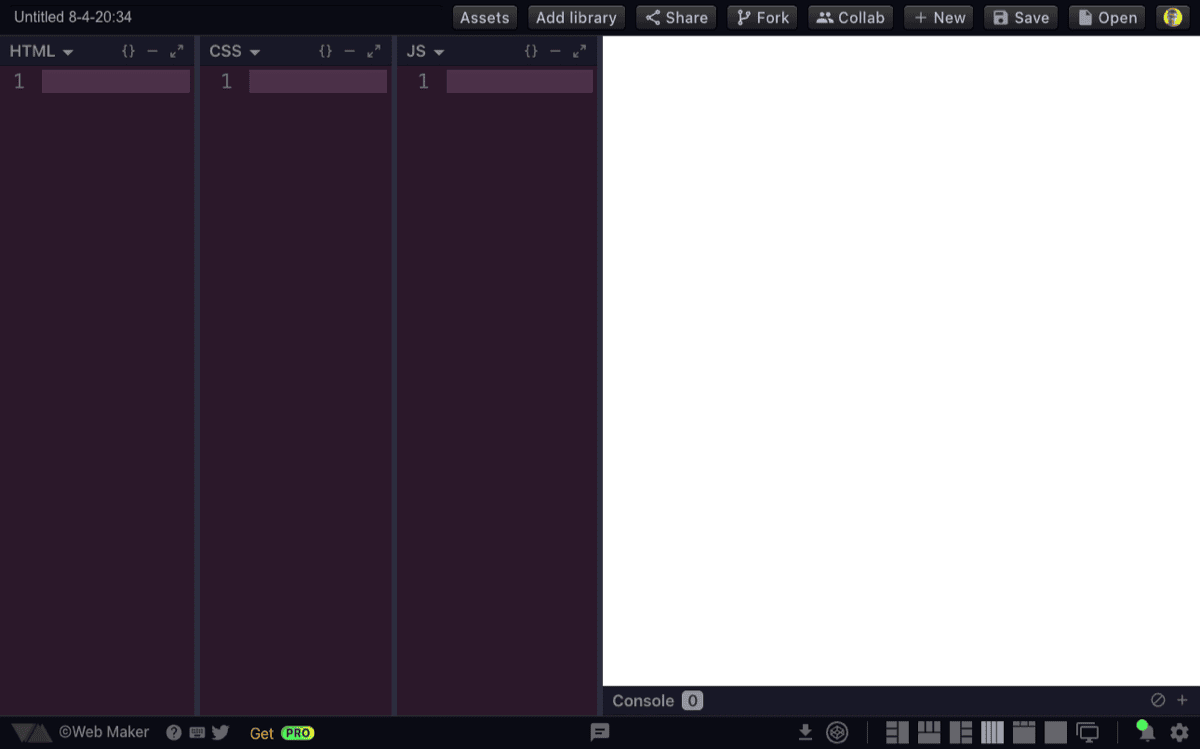Open the Add library panel
This screenshot has width=1200, height=749.
point(576,17)
